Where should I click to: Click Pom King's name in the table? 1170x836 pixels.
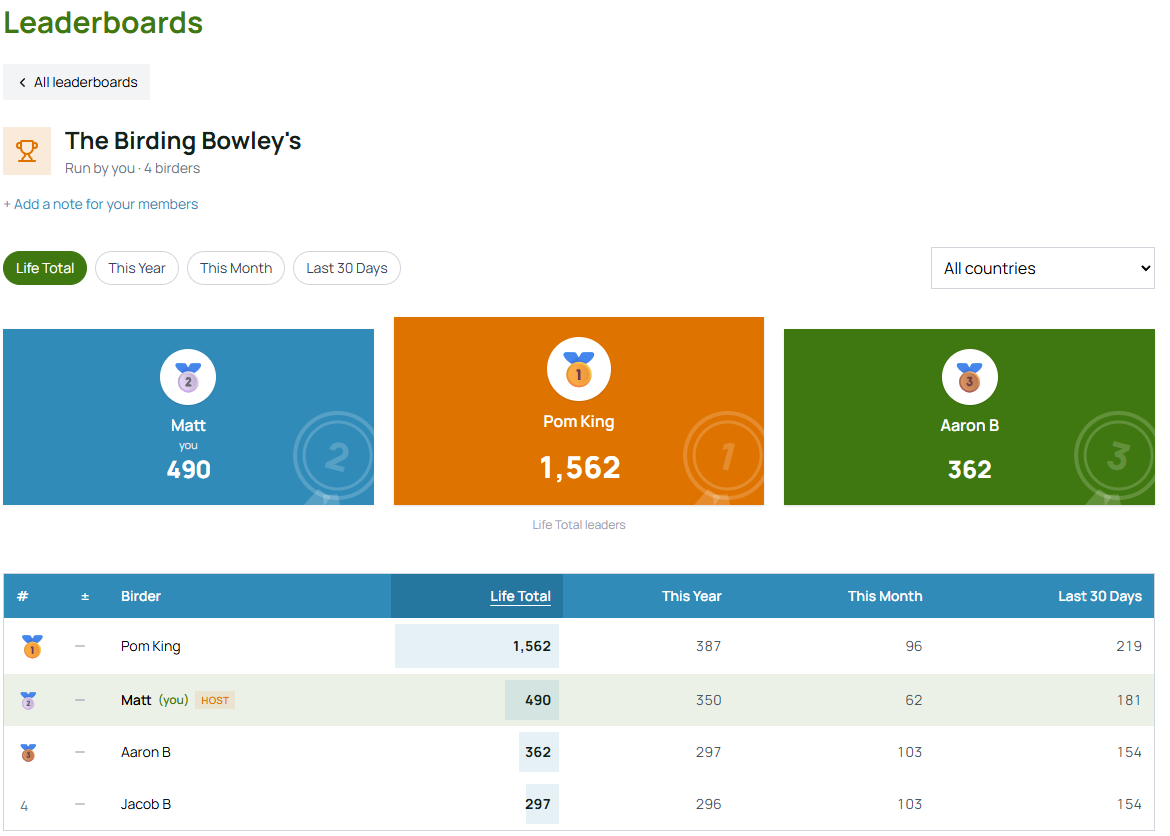(x=151, y=646)
